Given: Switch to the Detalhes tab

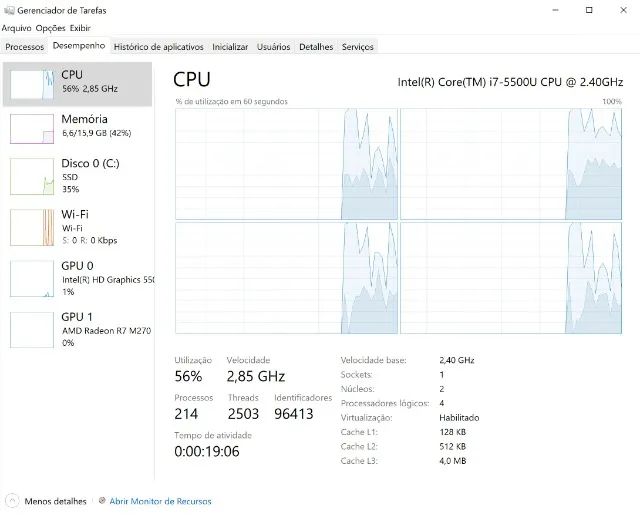Looking at the screenshot, I should [316, 47].
